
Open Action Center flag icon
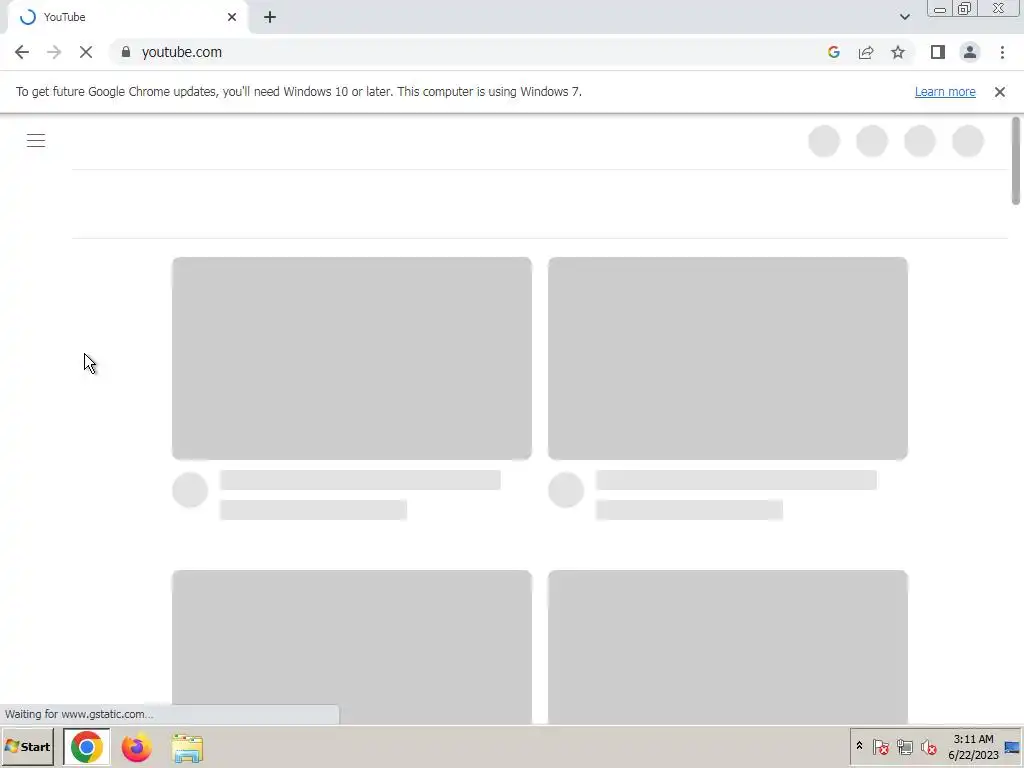pyautogui.click(x=880, y=746)
